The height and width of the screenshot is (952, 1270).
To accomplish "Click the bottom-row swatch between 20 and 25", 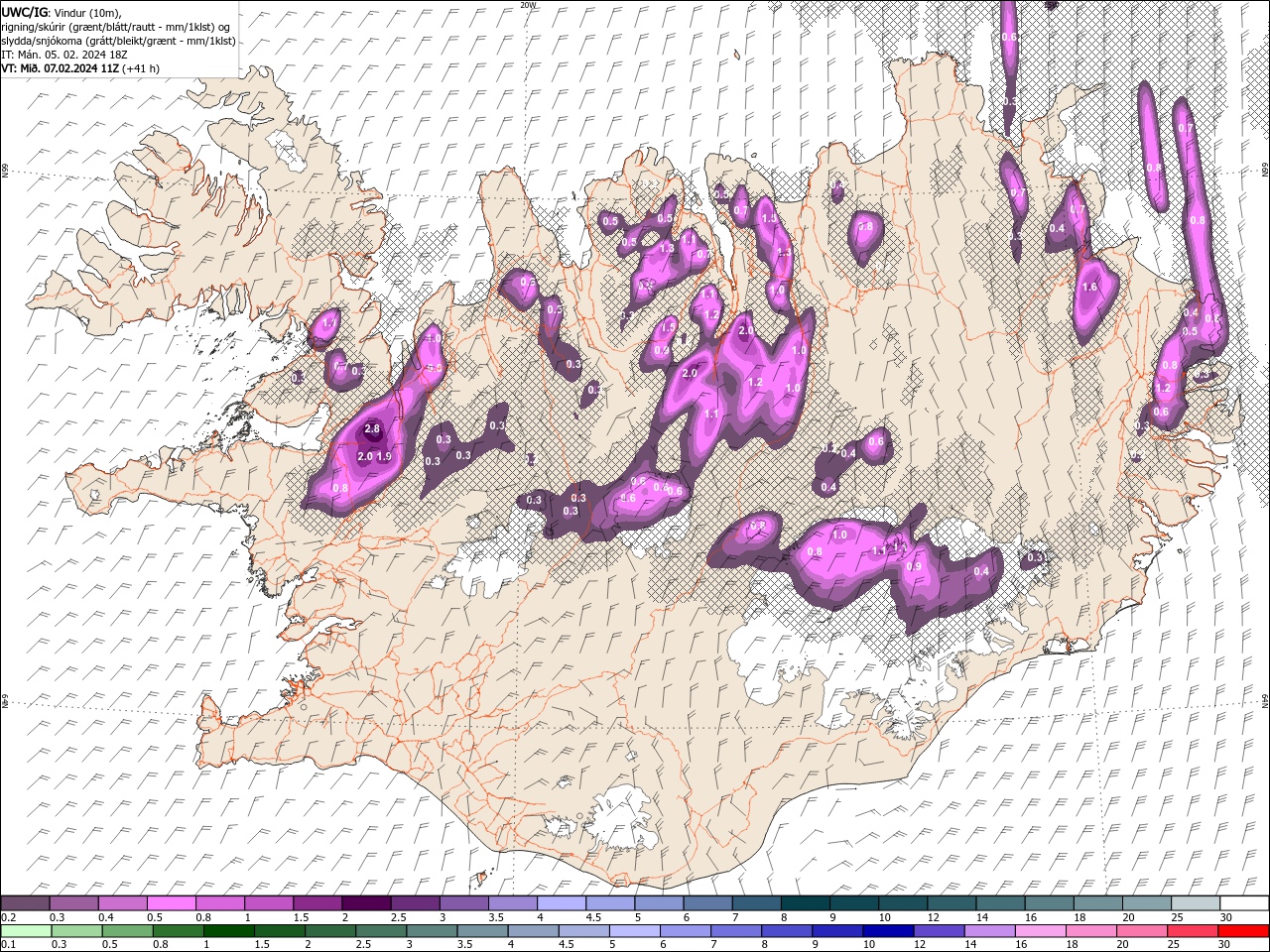I will (x=1140, y=931).
